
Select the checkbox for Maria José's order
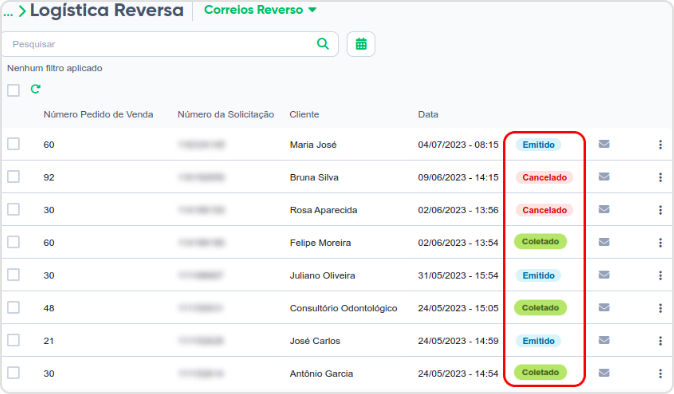(x=13, y=144)
